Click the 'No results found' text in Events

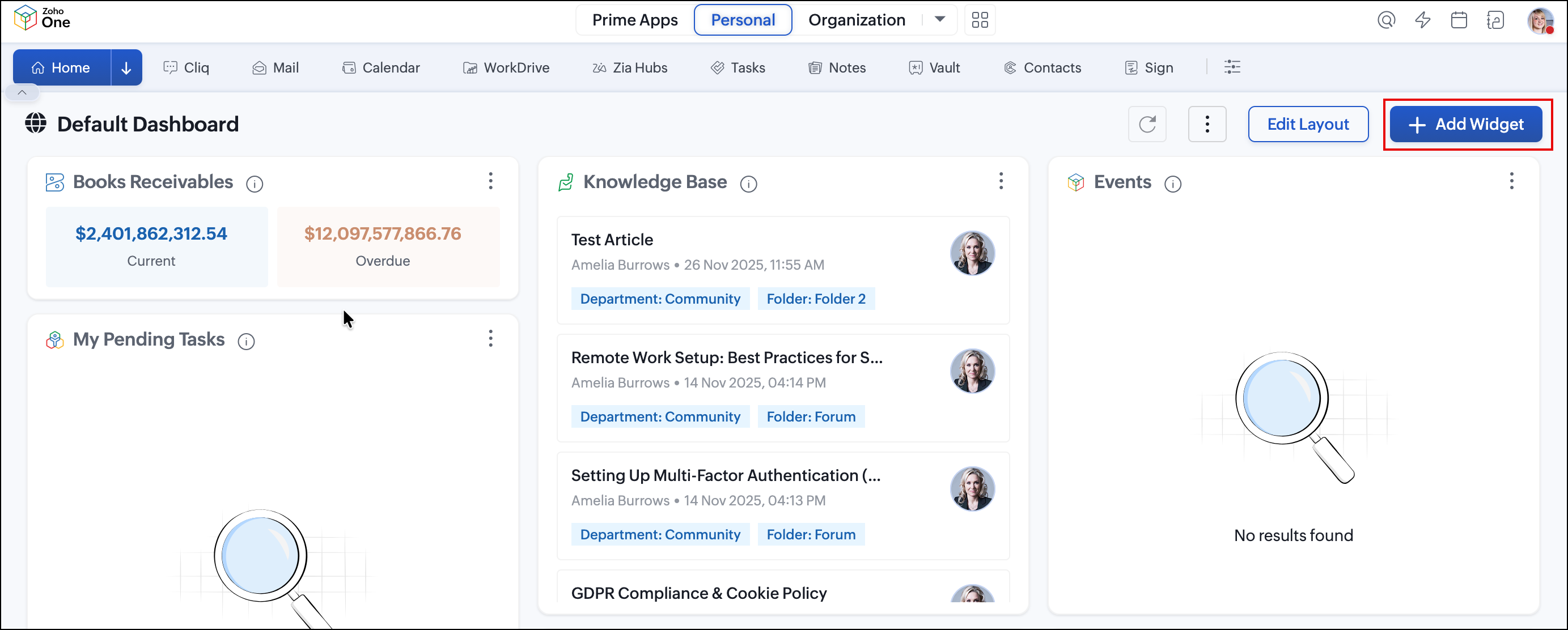click(x=1294, y=535)
